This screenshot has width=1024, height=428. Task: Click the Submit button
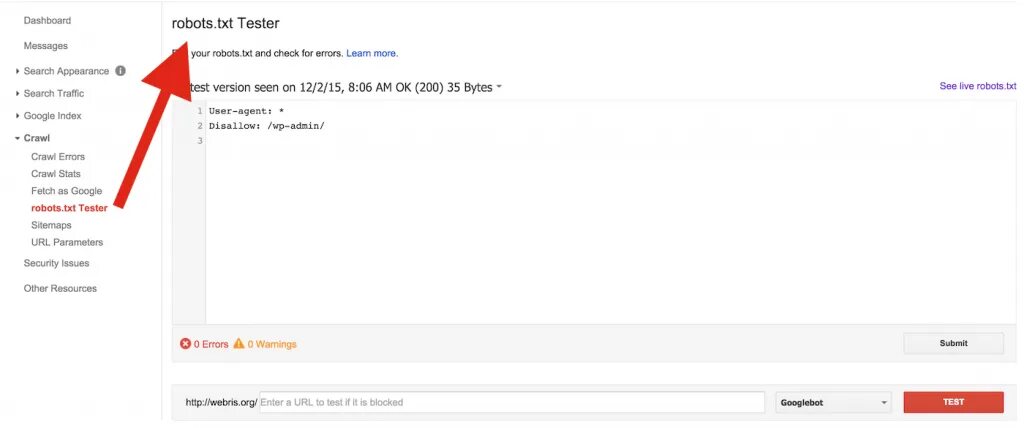[x=953, y=343]
